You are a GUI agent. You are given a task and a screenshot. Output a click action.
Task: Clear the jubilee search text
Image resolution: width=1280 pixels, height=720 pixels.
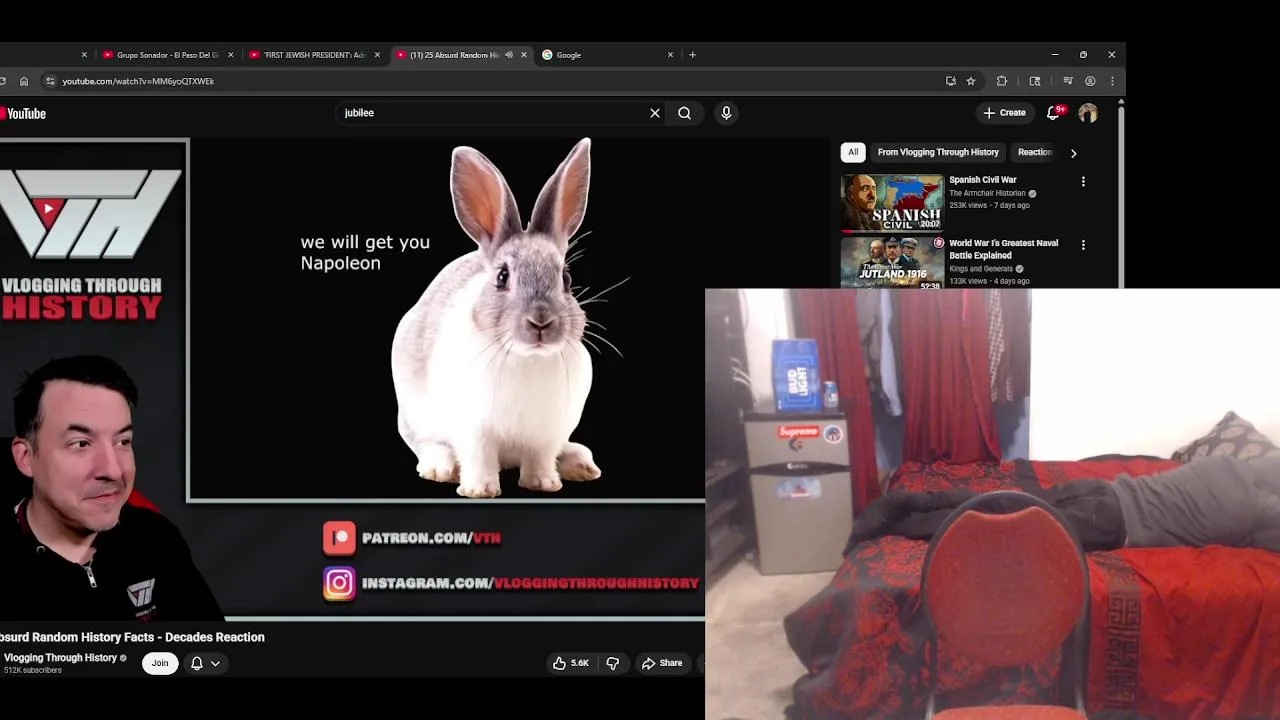pos(655,113)
